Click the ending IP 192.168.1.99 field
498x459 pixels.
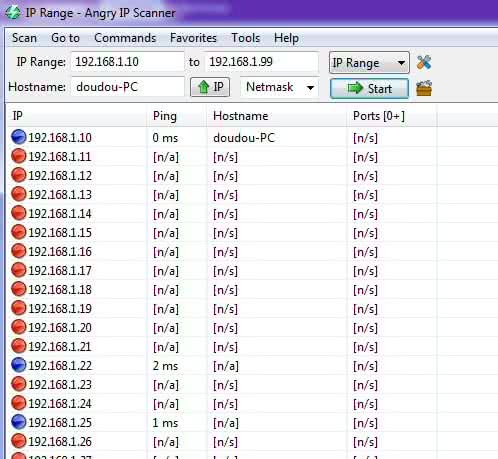pyautogui.click(x=262, y=62)
